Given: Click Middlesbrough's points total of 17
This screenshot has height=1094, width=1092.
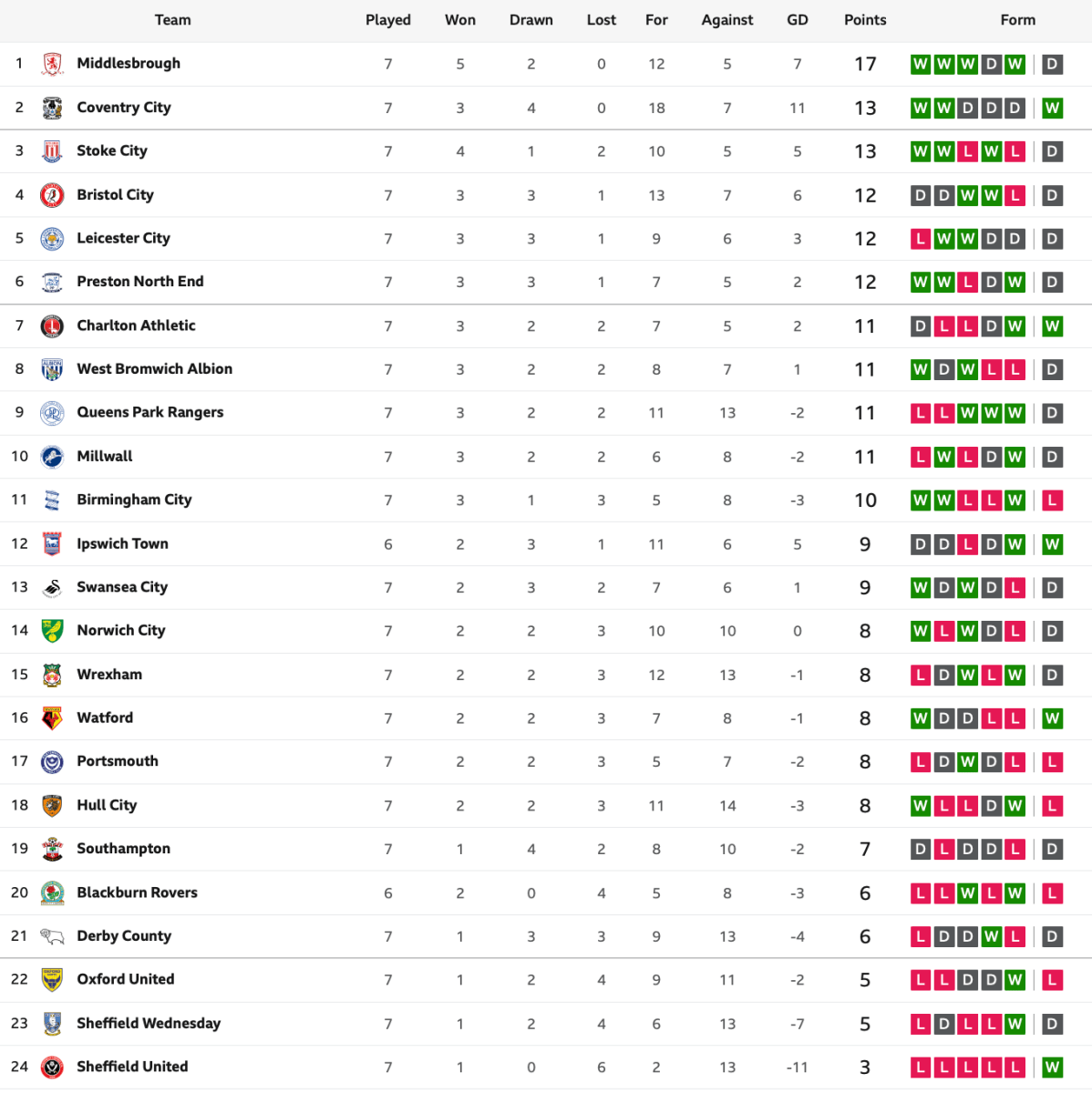Looking at the screenshot, I should coord(865,64).
